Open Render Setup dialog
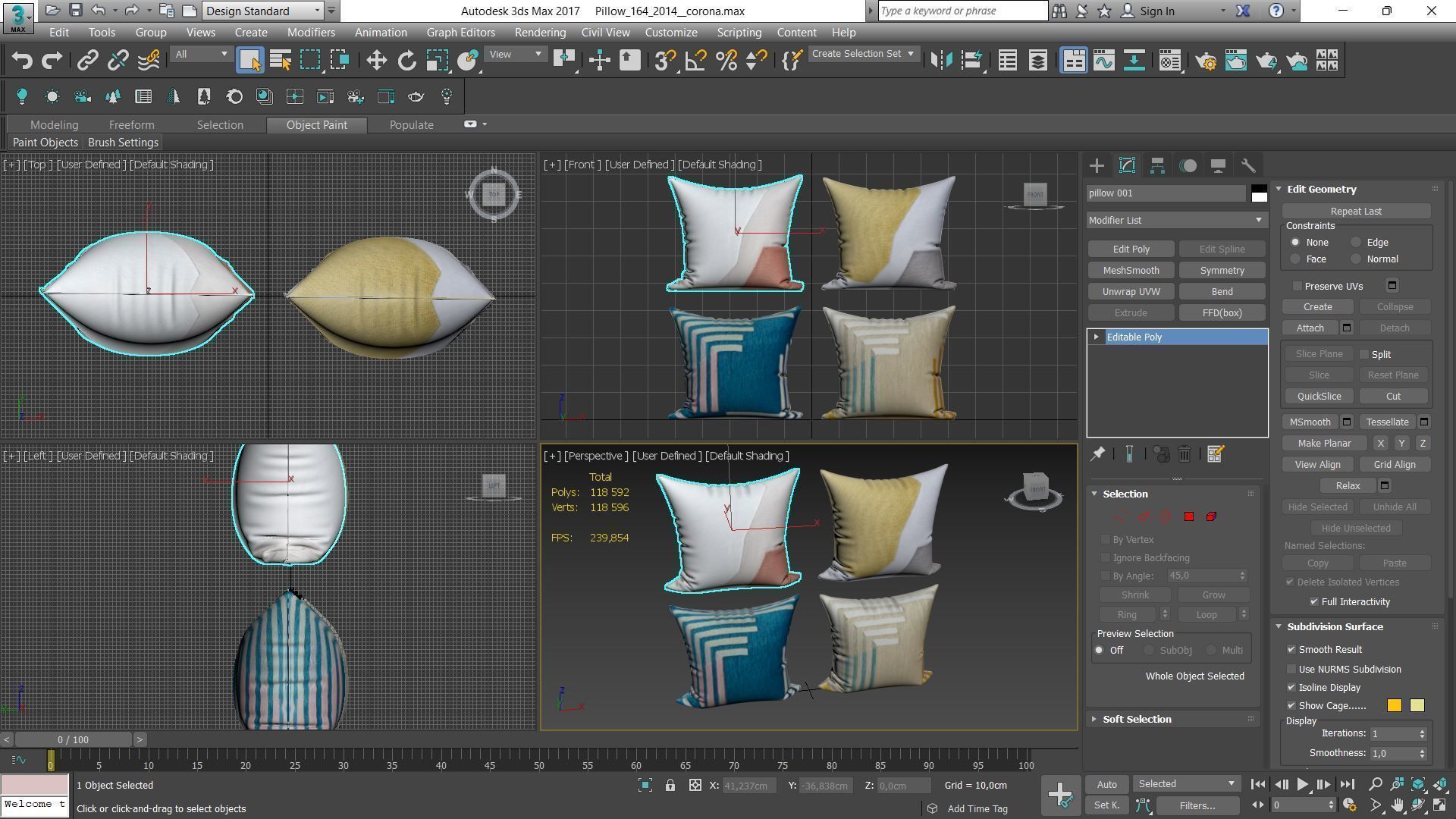Image resolution: width=1456 pixels, height=819 pixels. [x=1206, y=61]
